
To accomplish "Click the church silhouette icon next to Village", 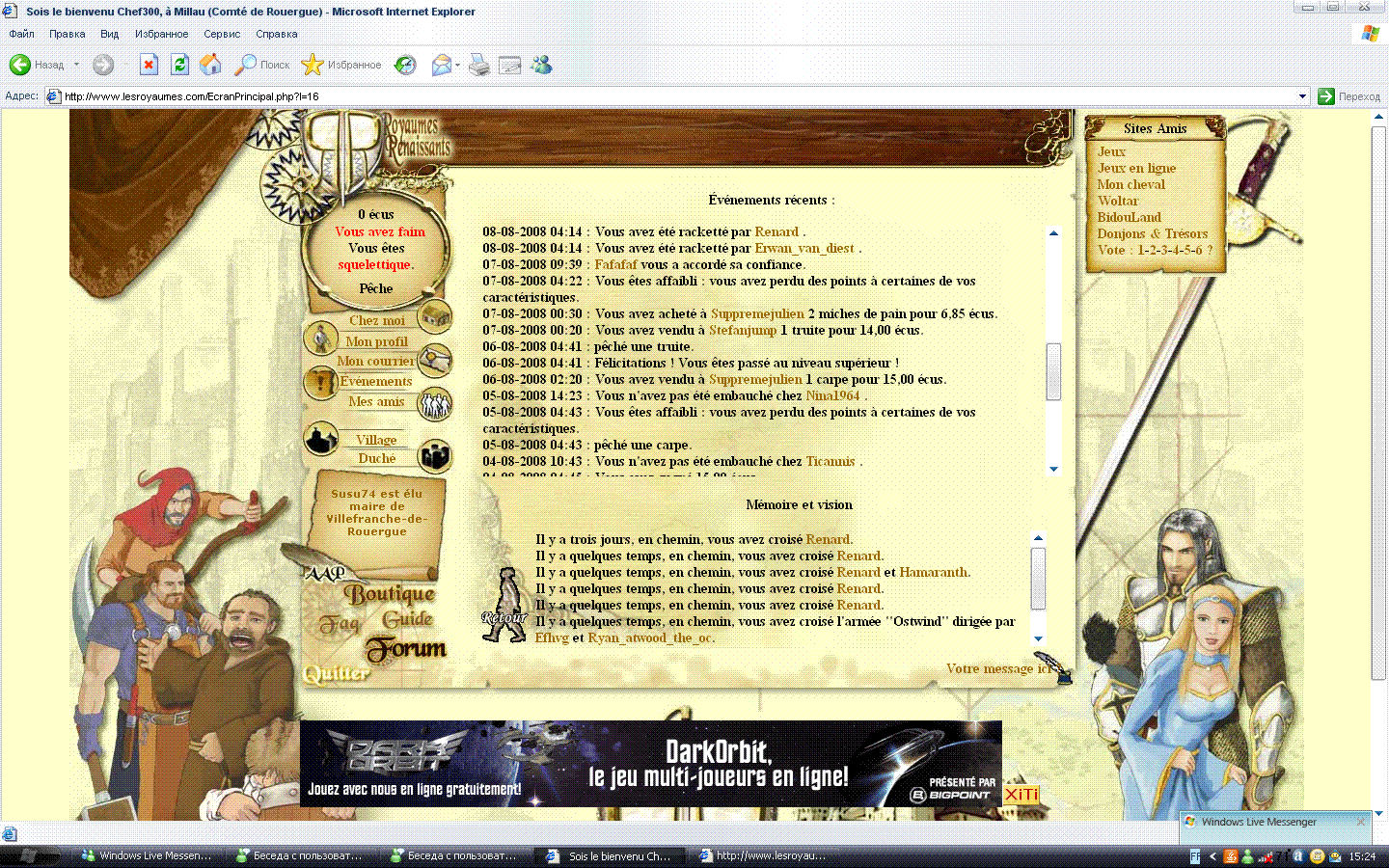I will (319, 437).
